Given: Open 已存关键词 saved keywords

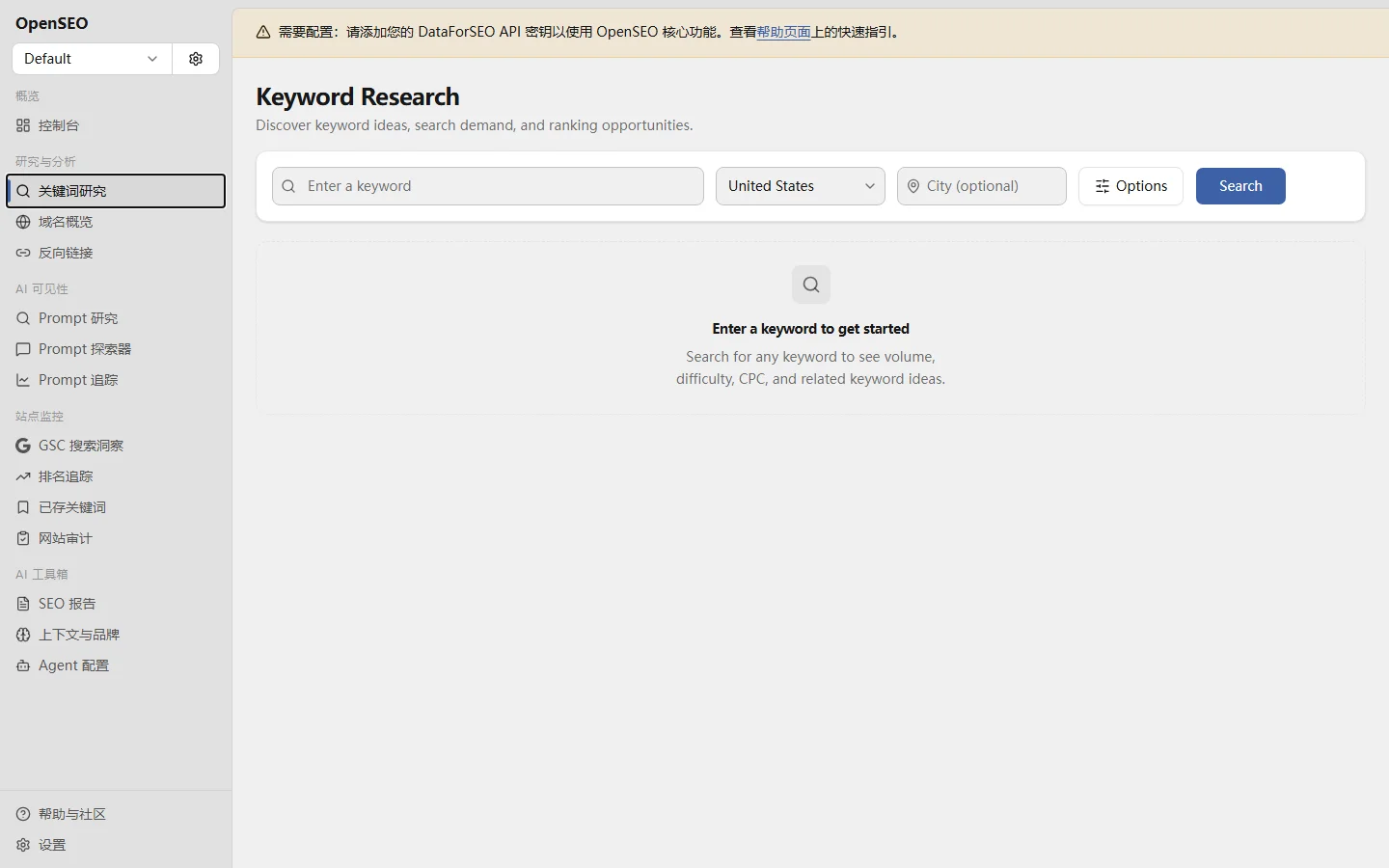Looking at the screenshot, I should tap(116, 507).
